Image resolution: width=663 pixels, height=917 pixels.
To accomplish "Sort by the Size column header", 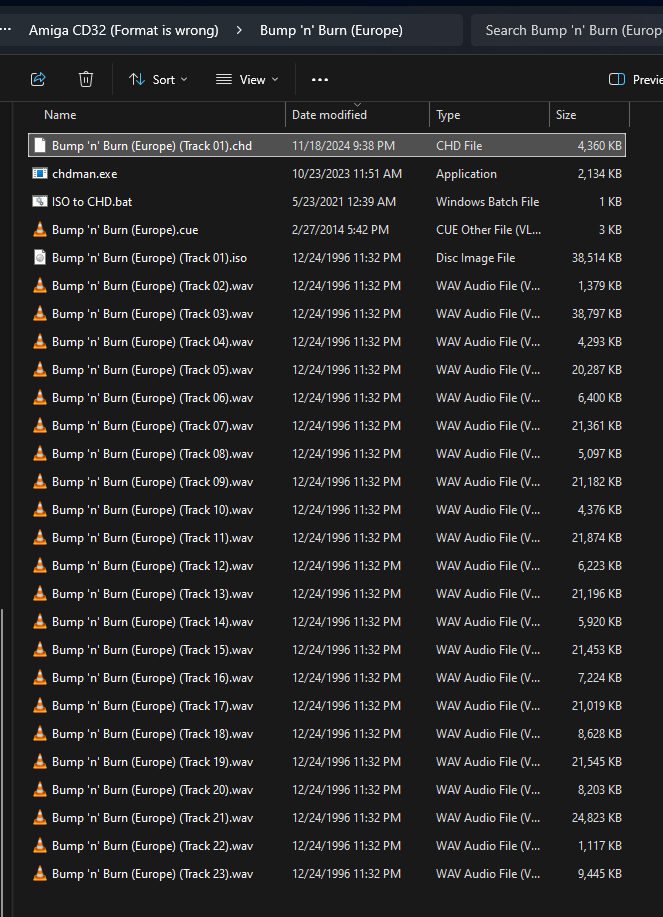I will pyautogui.click(x=565, y=115).
